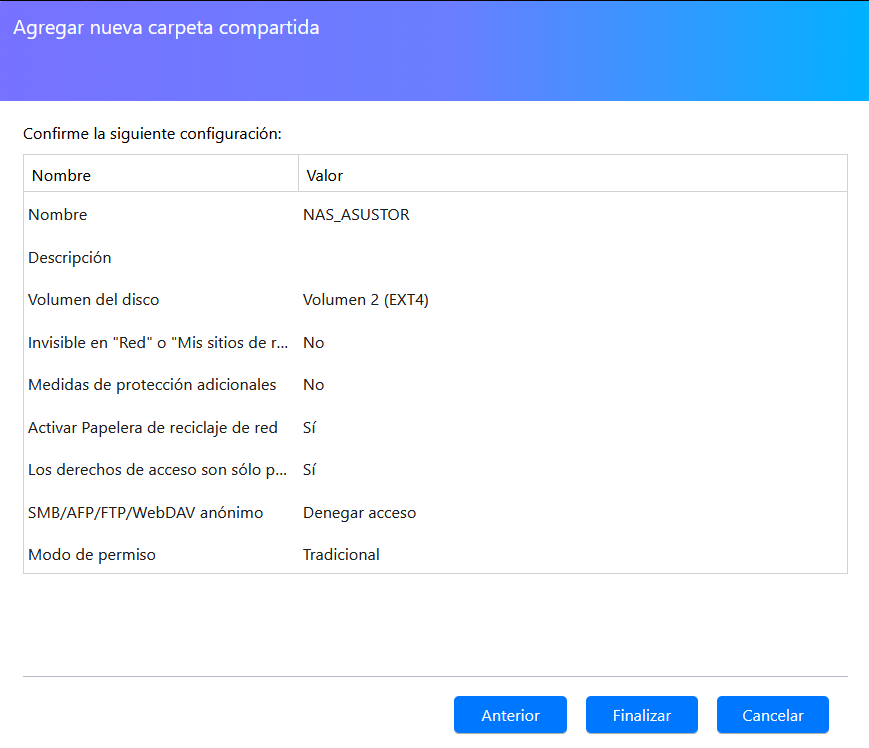Image resolution: width=869 pixels, height=748 pixels.
Task: Select the Descripción row
Action: pos(70,258)
